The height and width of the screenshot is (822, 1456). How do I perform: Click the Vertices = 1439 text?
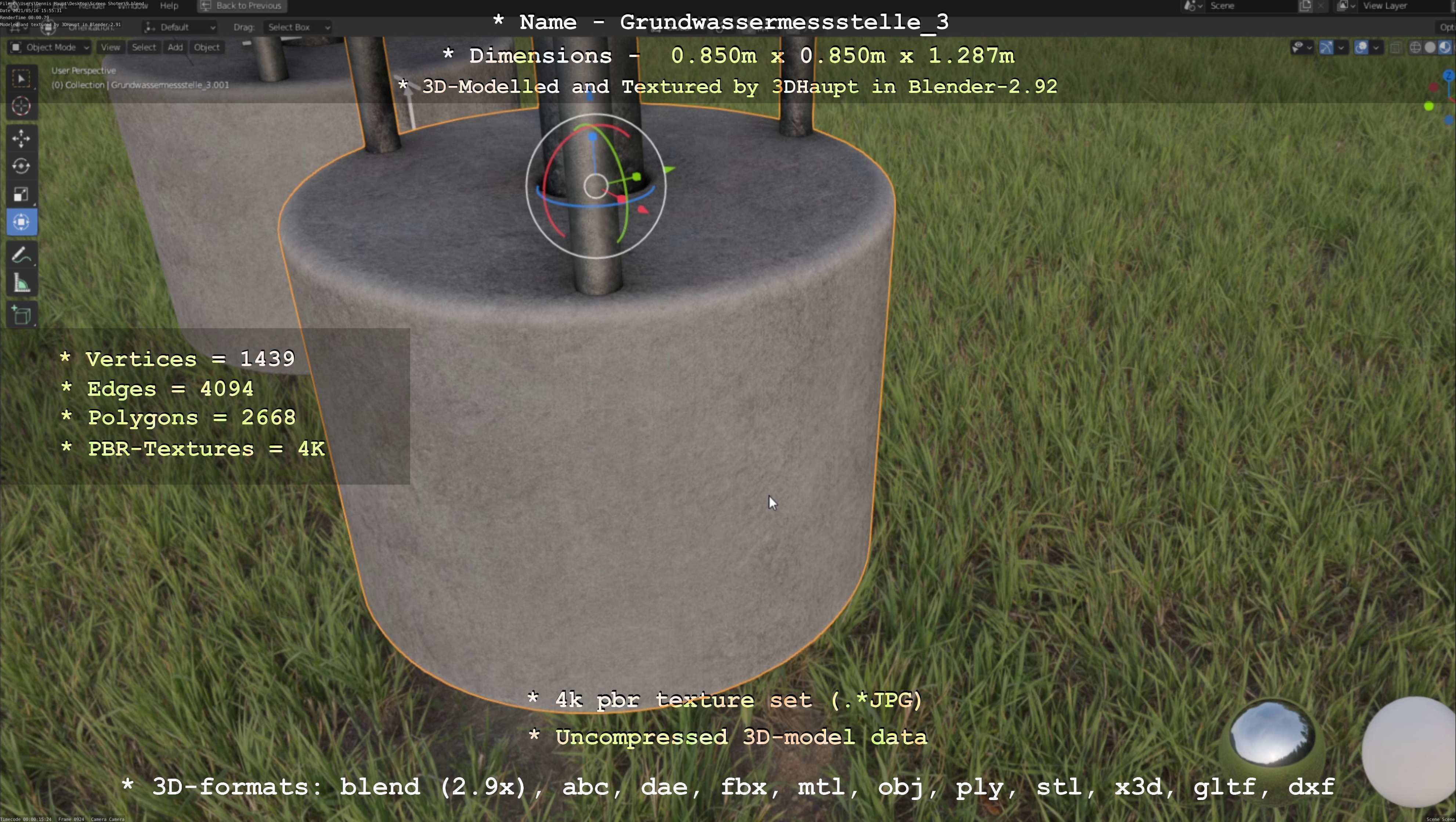coord(177,359)
